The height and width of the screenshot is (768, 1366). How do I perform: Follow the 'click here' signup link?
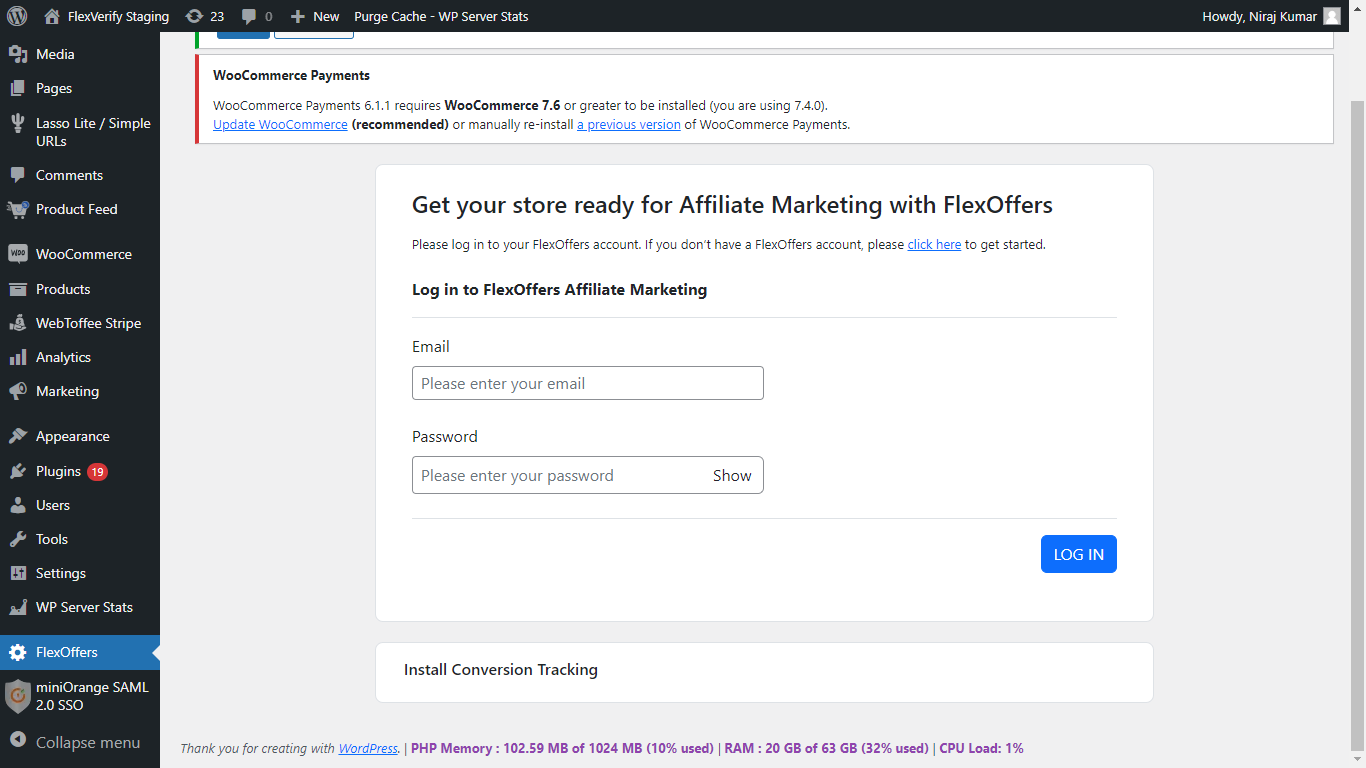pos(934,244)
